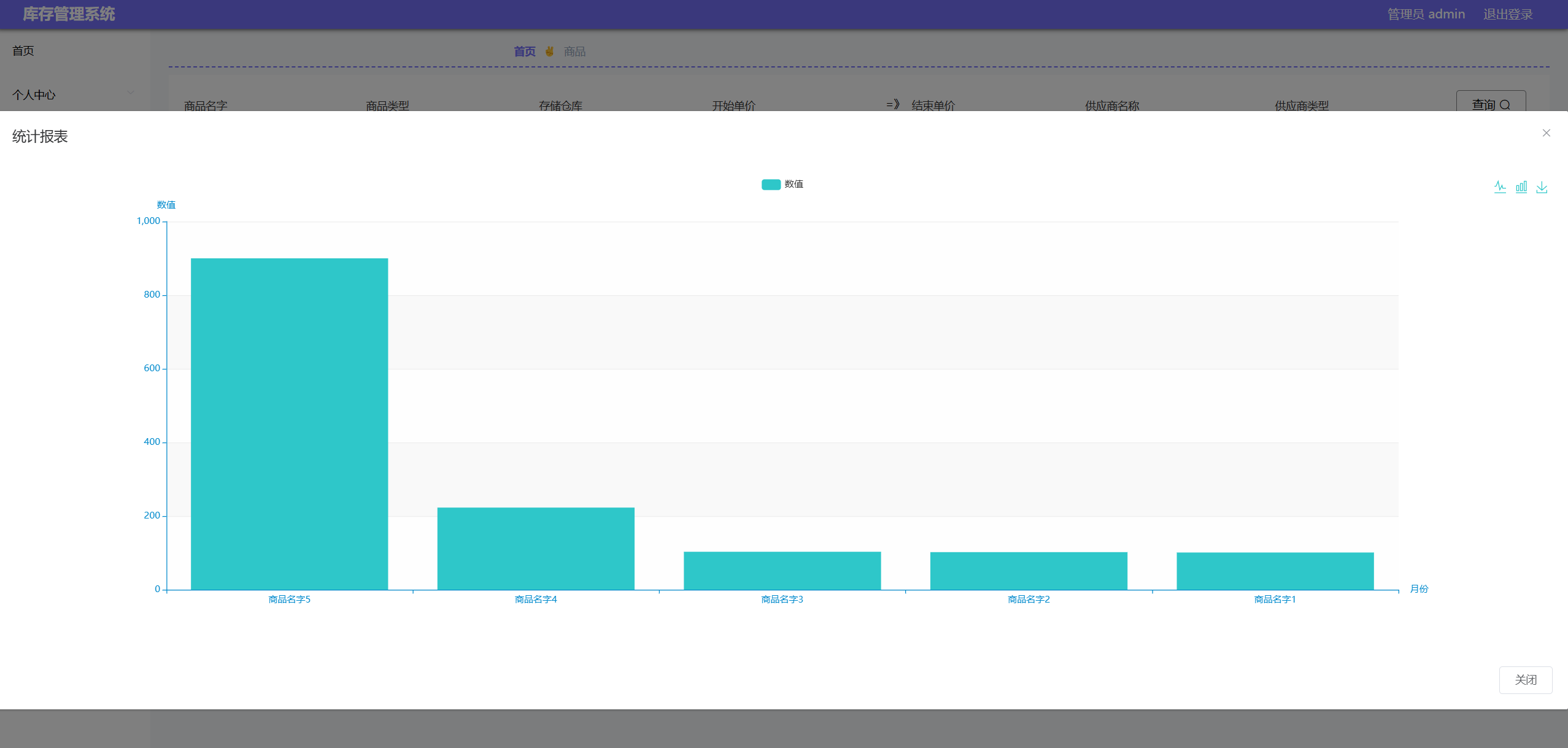
Task: Switch chart to bar view icon
Action: [1521, 187]
